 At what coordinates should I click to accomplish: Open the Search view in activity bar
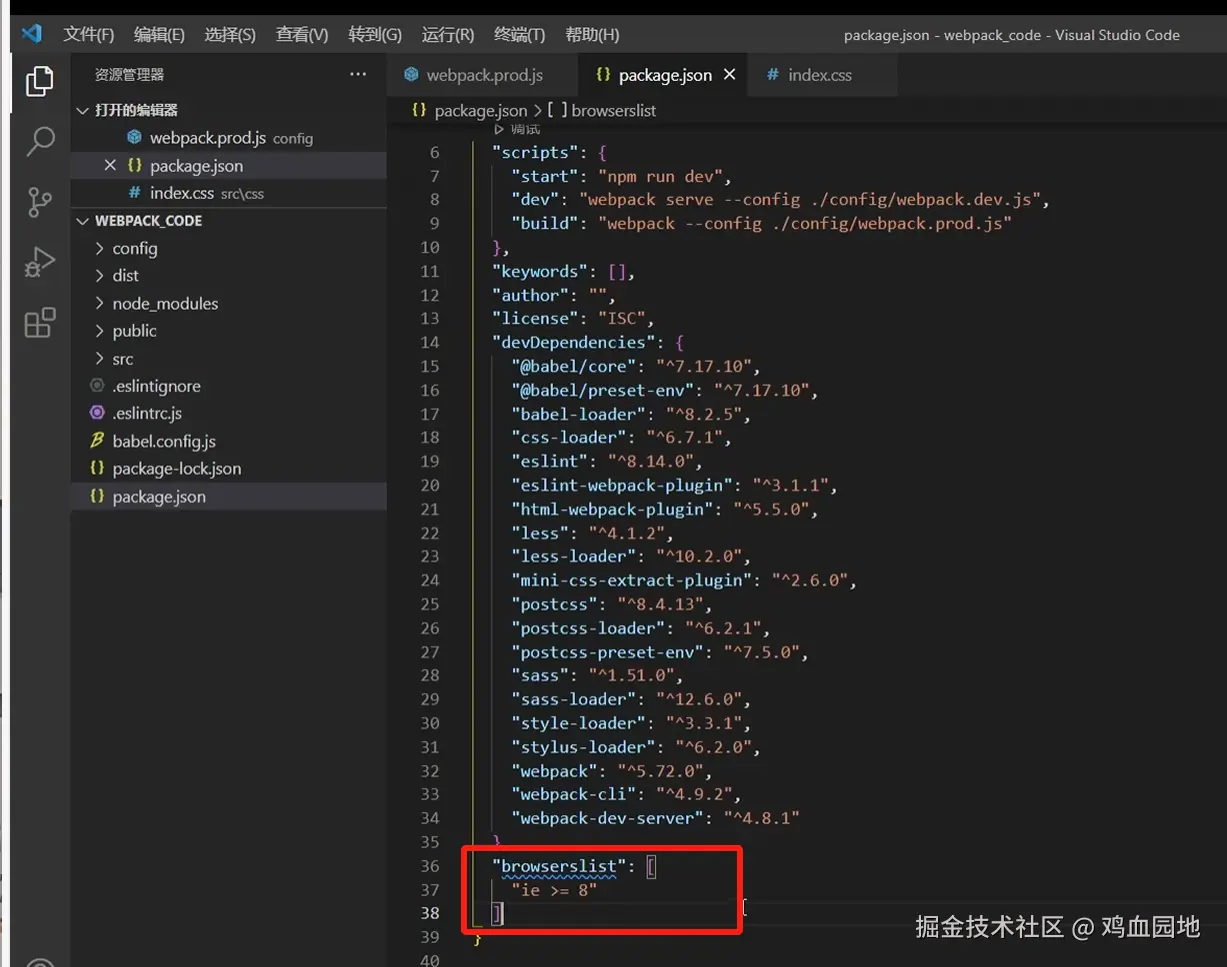39,142
